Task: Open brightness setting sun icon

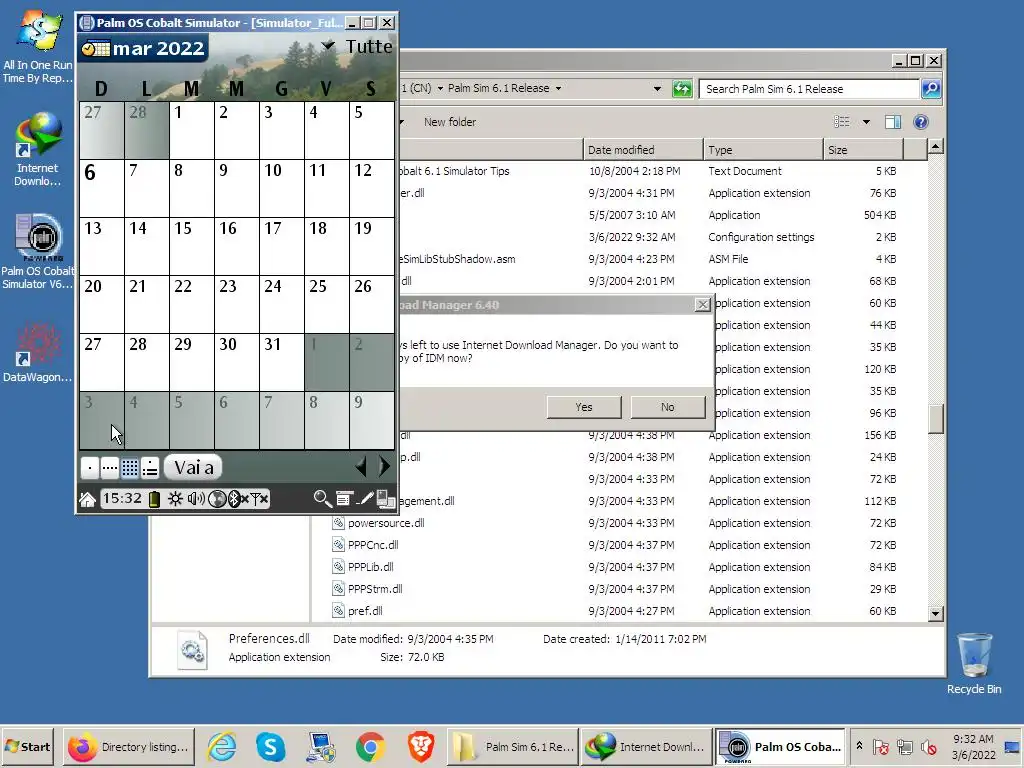Action: pos(175,500)
